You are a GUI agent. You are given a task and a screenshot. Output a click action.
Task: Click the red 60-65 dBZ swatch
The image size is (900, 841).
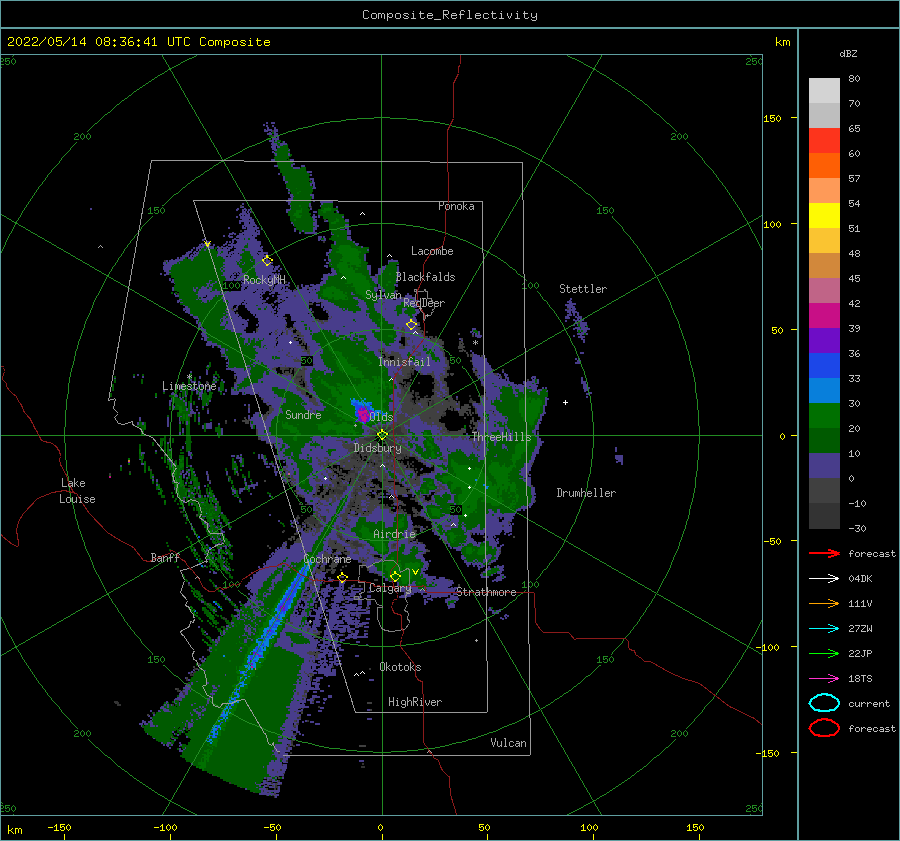pos(824,141)
